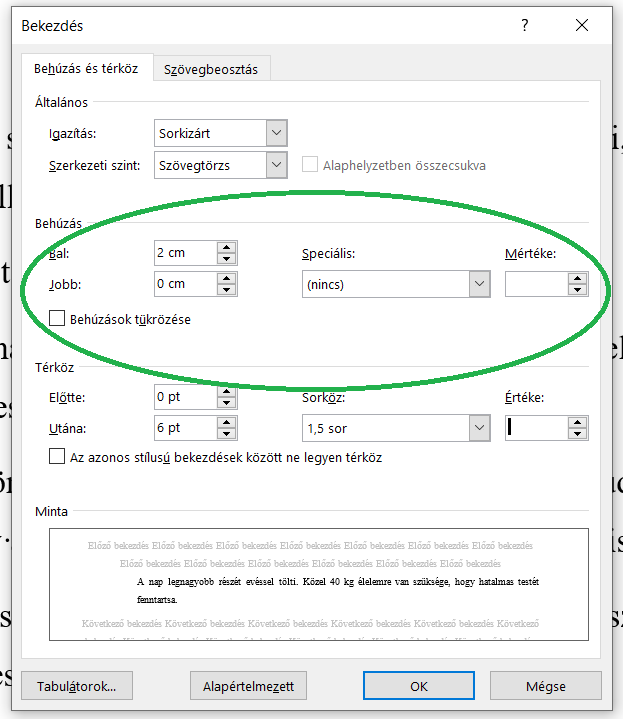Click the Help question mark icon

click(x=525, y=26)
